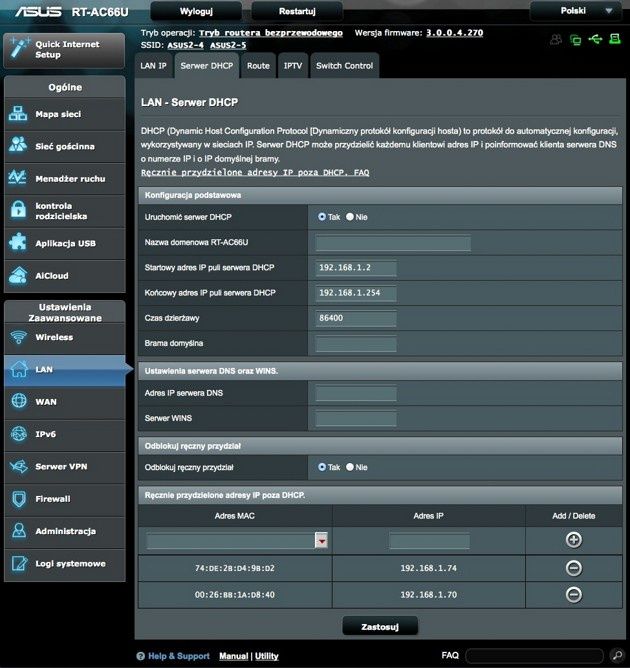
Task: Focus Adres IP serwera DNS field
Action: (x=356, y=393)
